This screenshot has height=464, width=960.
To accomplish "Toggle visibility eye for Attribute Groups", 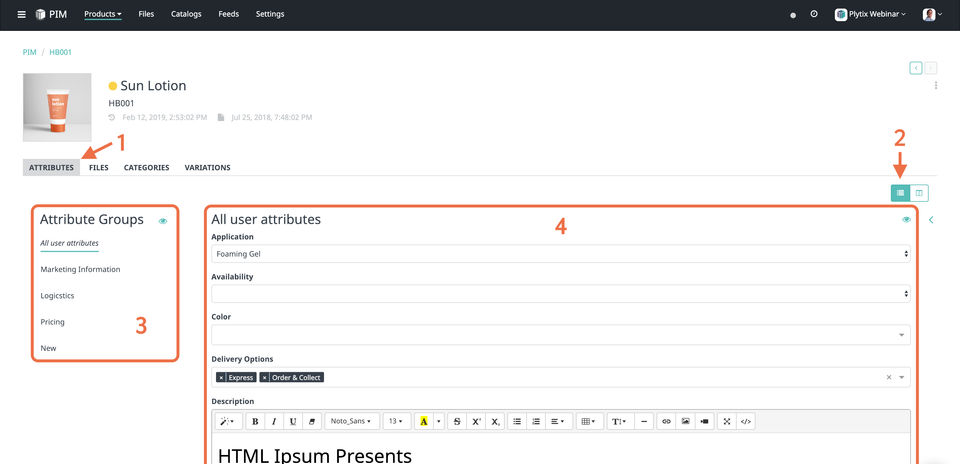I will 163,221.
